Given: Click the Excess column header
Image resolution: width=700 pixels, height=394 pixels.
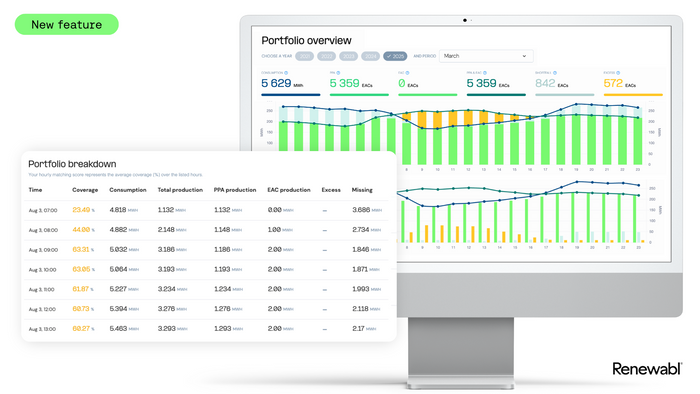Looking at the screenshot, I should [331, 190].
